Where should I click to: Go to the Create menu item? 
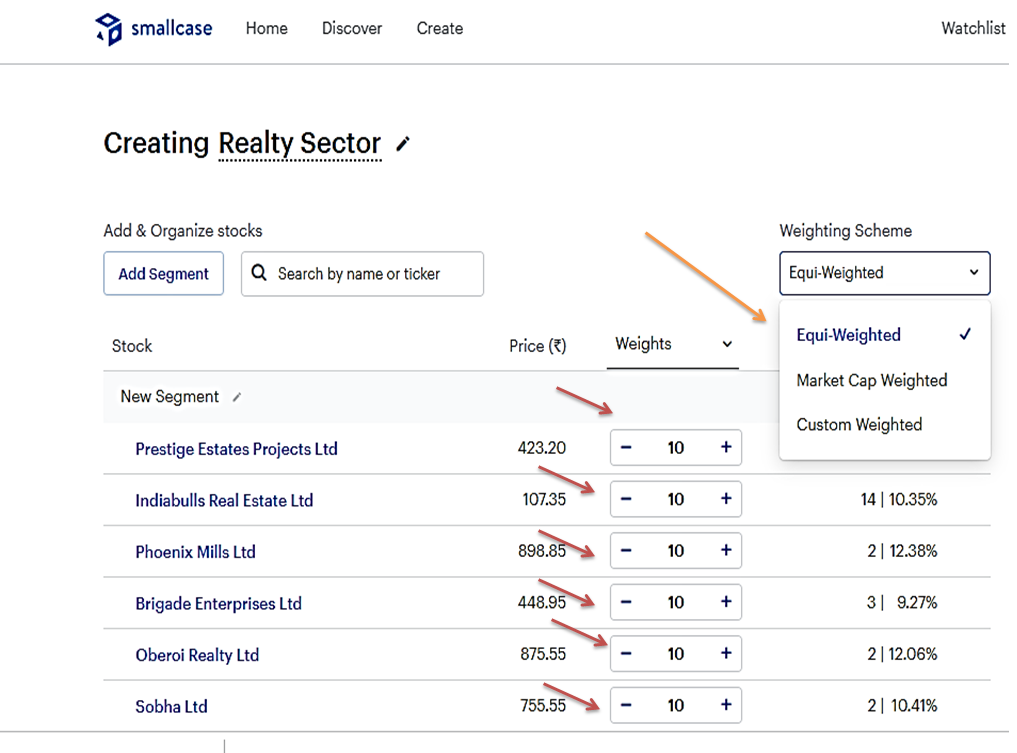pyautogui.click(x=440, y=29)
